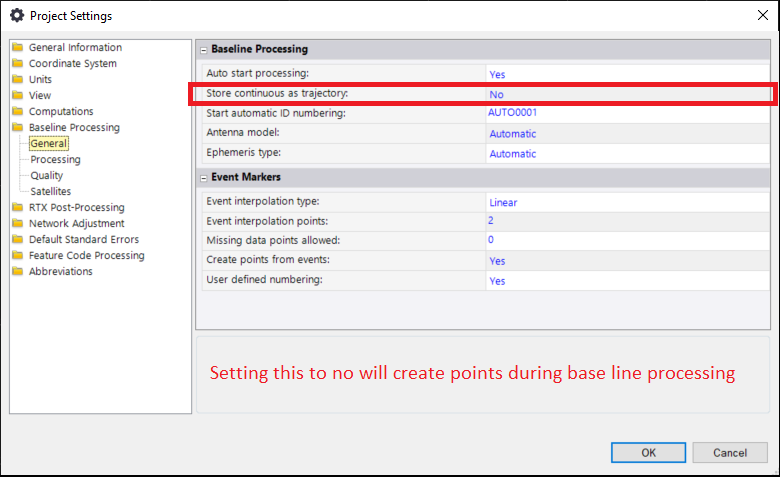Click the Coordinate System folder icon
Image resolution: width=780 pixels, height=477 pixels.
click(17, 64)
